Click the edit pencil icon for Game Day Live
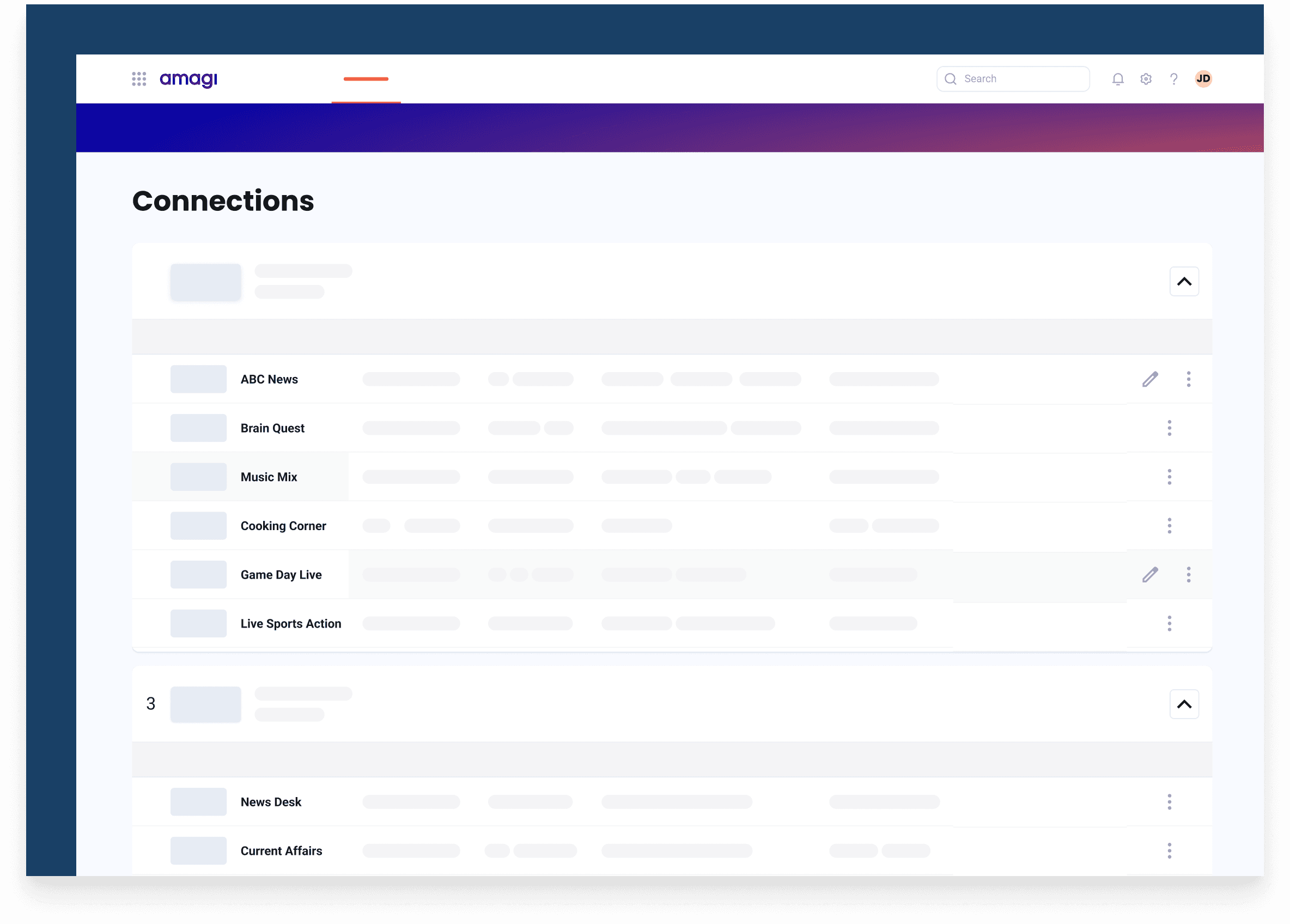This screenshot has height=924, width=1290. click(1150, 574)
